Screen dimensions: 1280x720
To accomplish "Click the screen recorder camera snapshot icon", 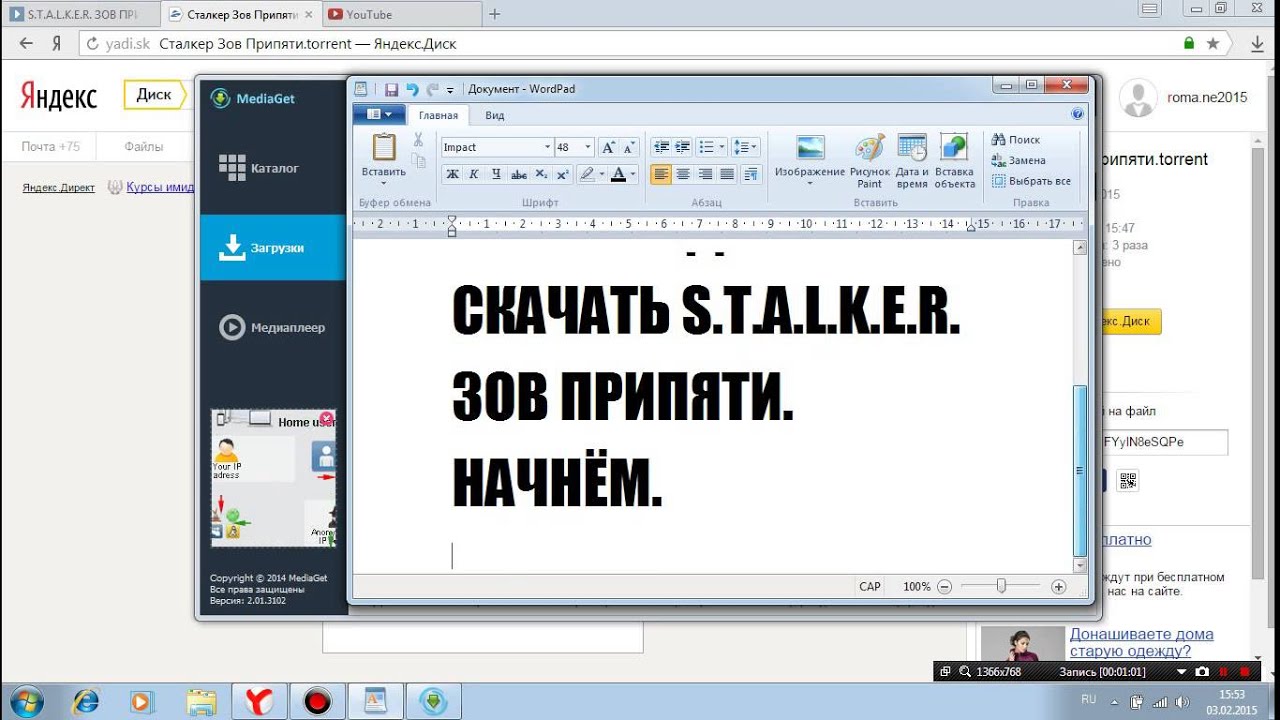I will coord(1202,672).
